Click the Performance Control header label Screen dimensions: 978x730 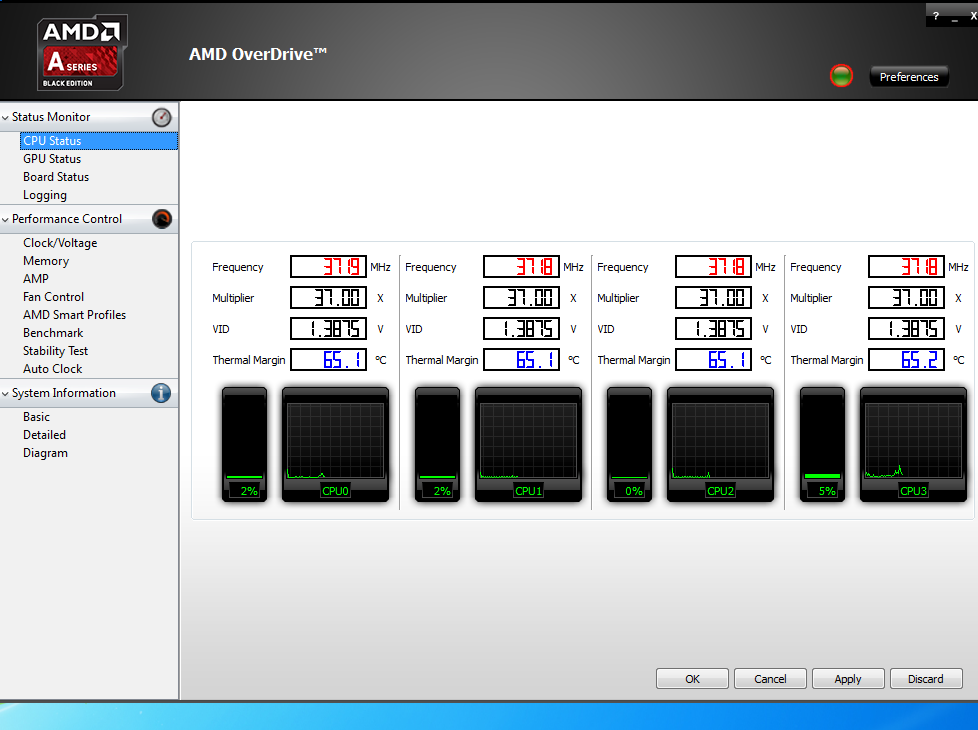[67, 219]
